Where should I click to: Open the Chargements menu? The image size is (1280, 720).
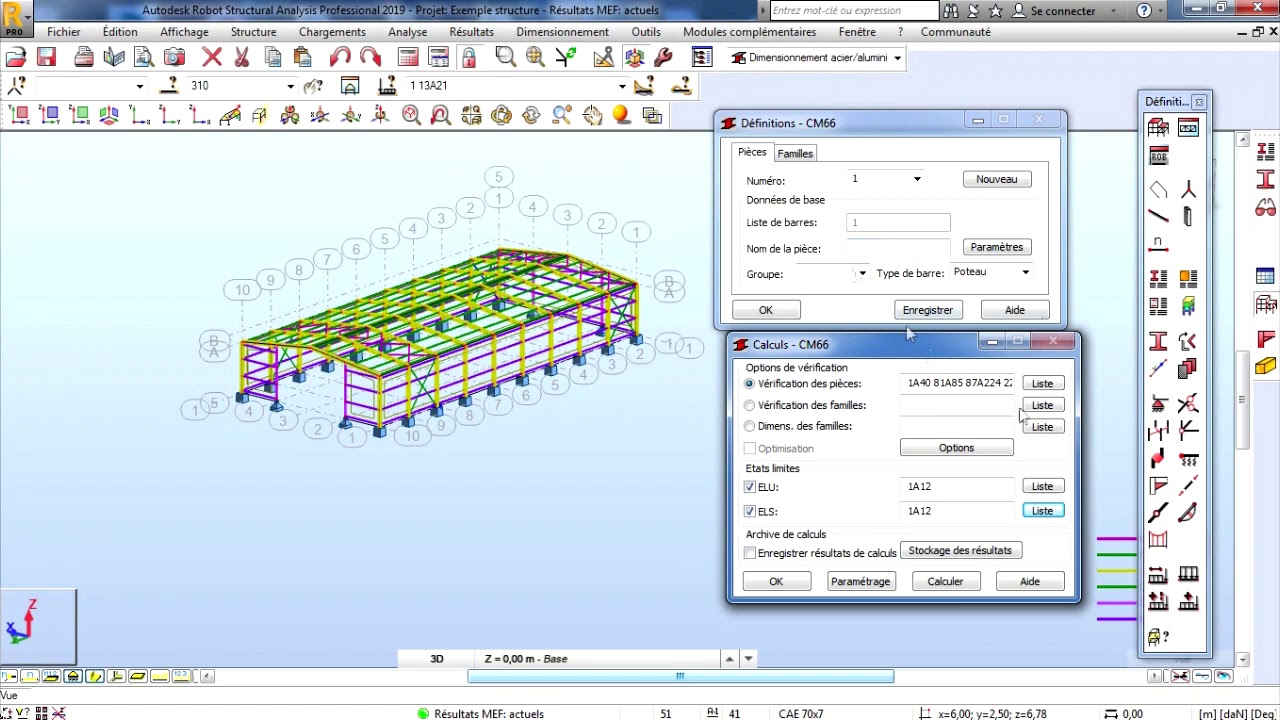coord(332,32)
